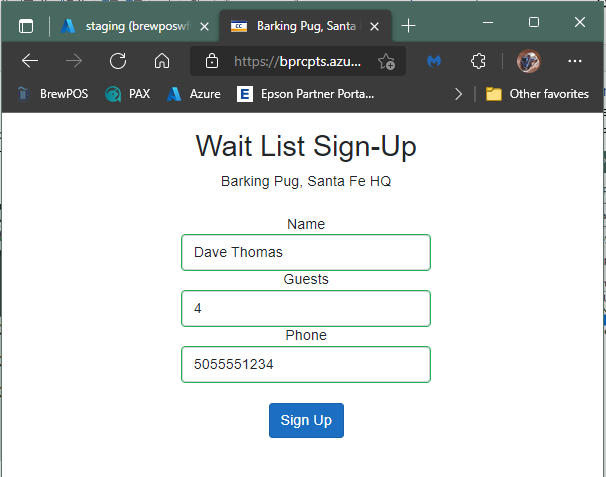Minimize the browser window

[x=488, y=22]
